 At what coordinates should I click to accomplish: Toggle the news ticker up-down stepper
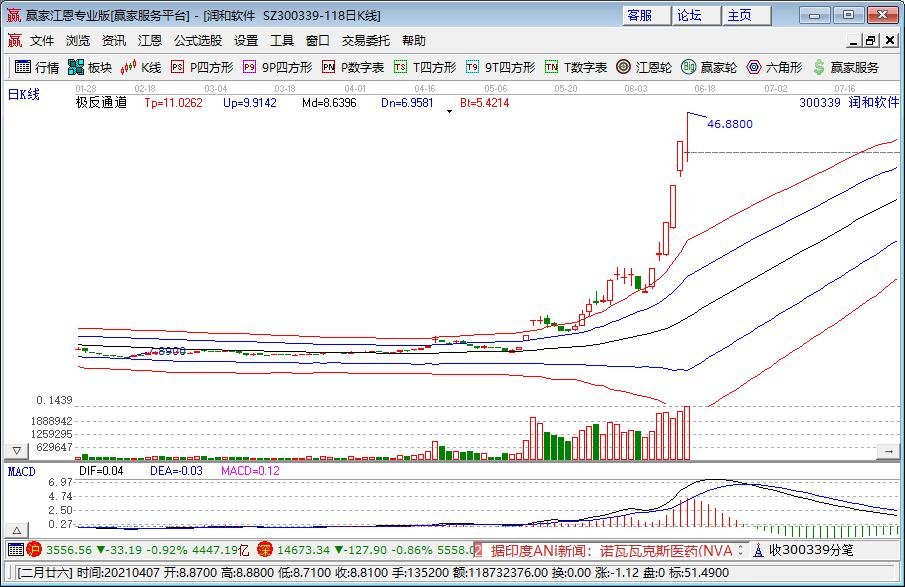point(741,550)
